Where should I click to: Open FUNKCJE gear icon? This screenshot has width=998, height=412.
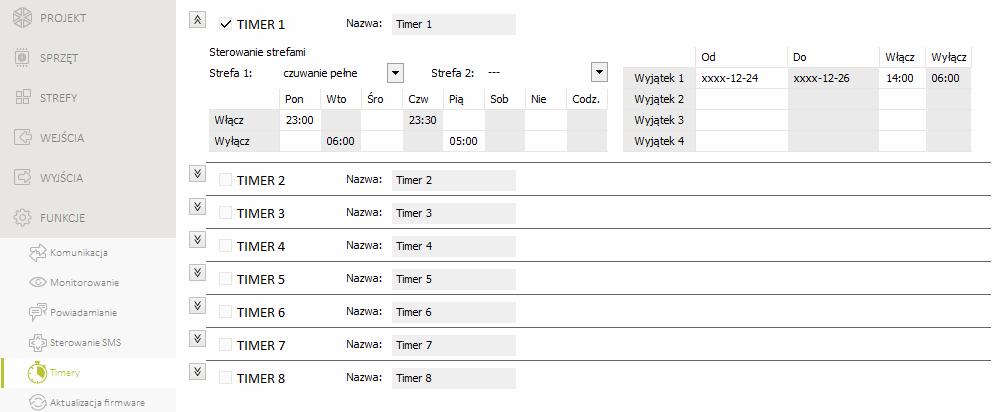(x=22, y=217)
